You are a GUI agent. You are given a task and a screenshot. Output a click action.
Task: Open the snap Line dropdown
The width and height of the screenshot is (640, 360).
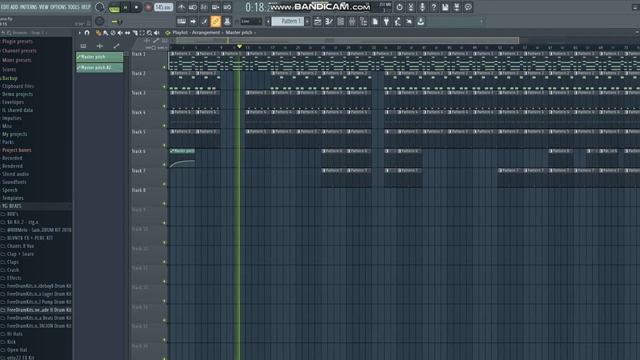[251, 21]
